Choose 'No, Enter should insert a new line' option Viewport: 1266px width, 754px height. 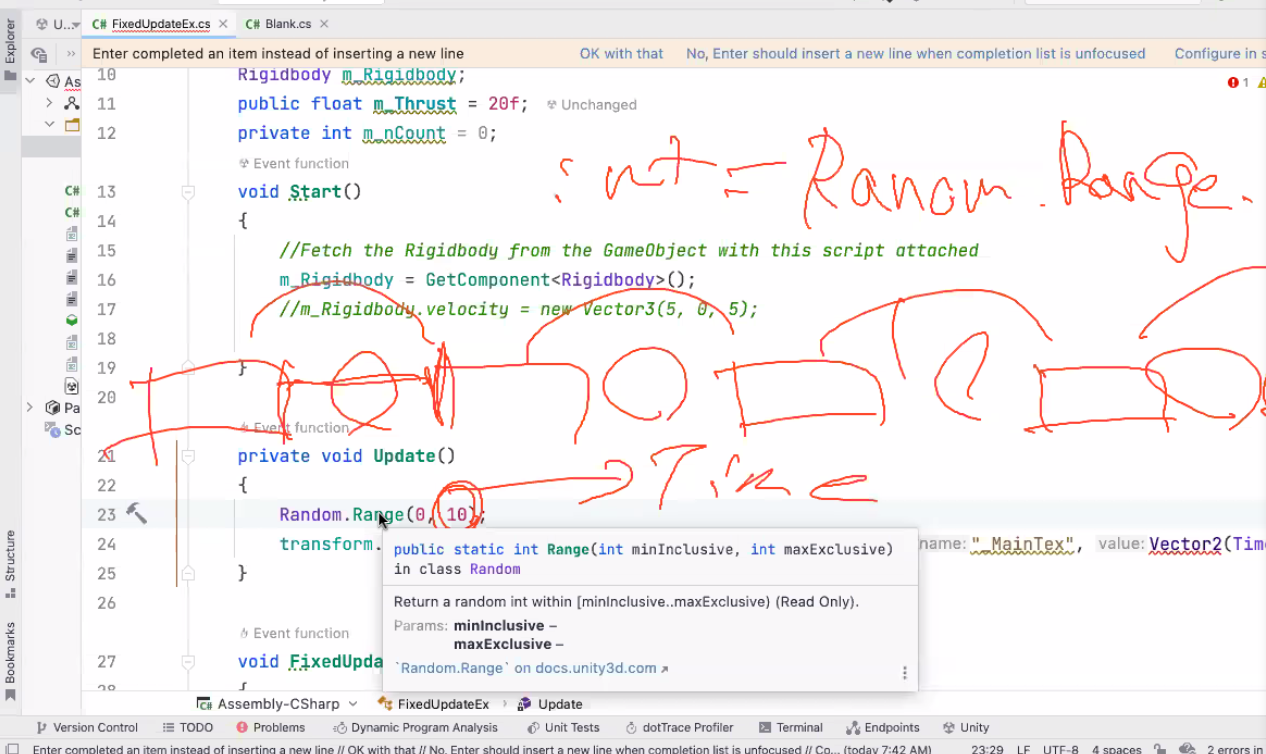(916, 54)
